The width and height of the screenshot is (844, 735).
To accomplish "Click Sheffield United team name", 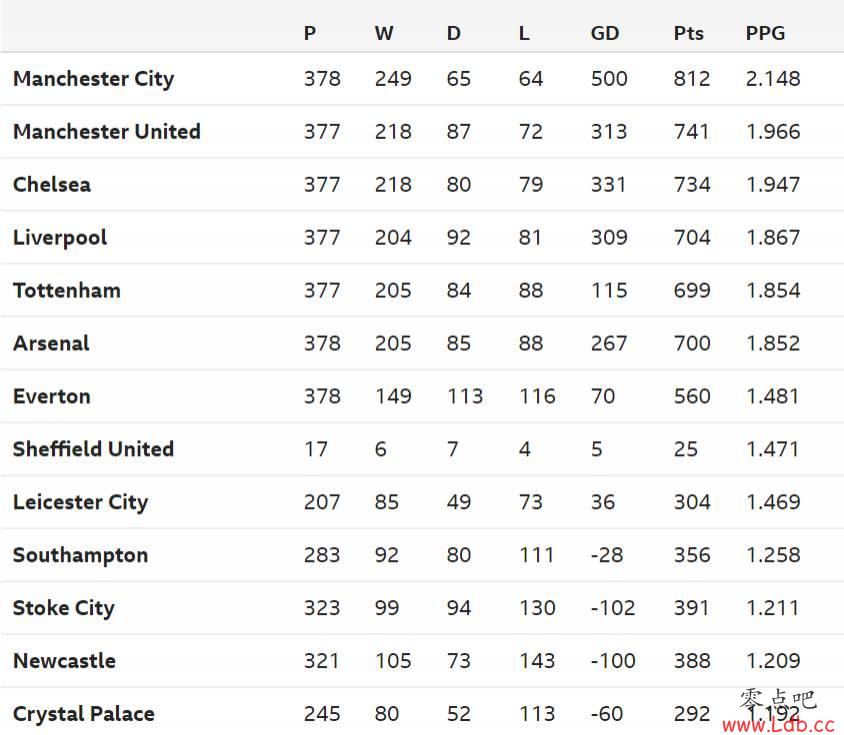I will pos(93,449).
